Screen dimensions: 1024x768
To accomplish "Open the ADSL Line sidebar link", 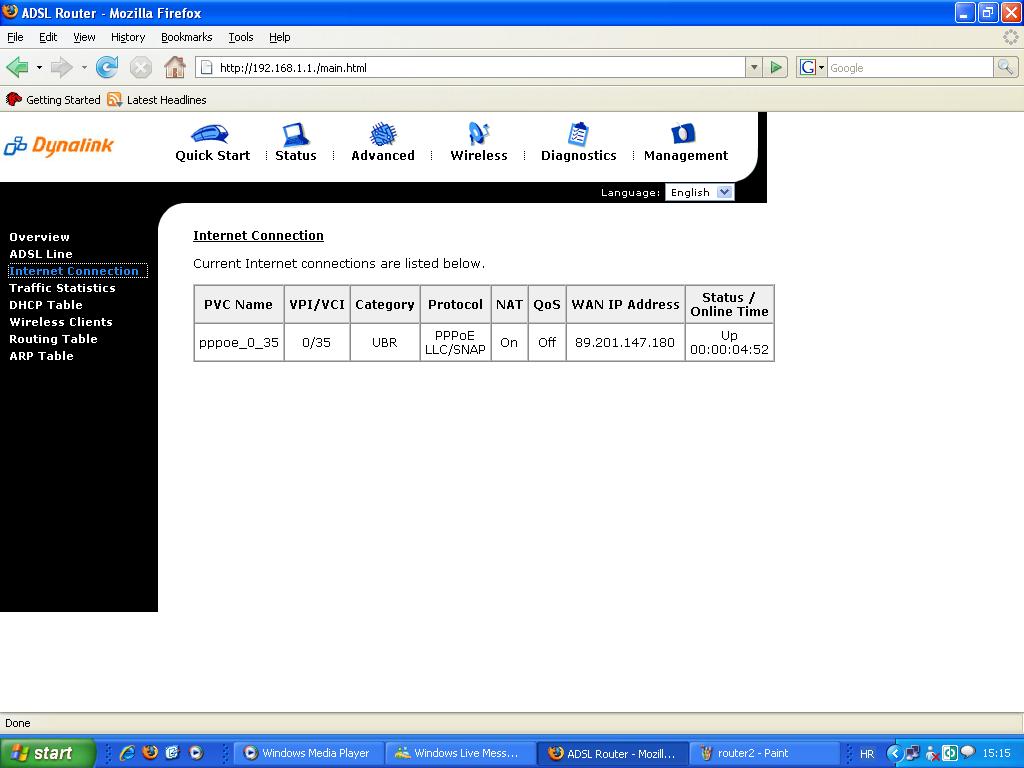I will pyautogui.click(x=40, y=254).
